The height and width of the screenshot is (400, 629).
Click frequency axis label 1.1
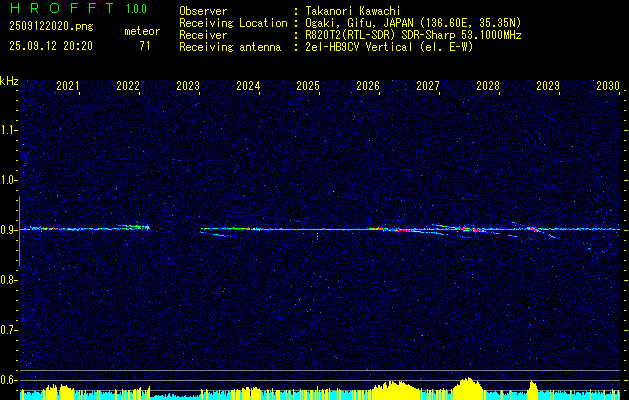8,130
